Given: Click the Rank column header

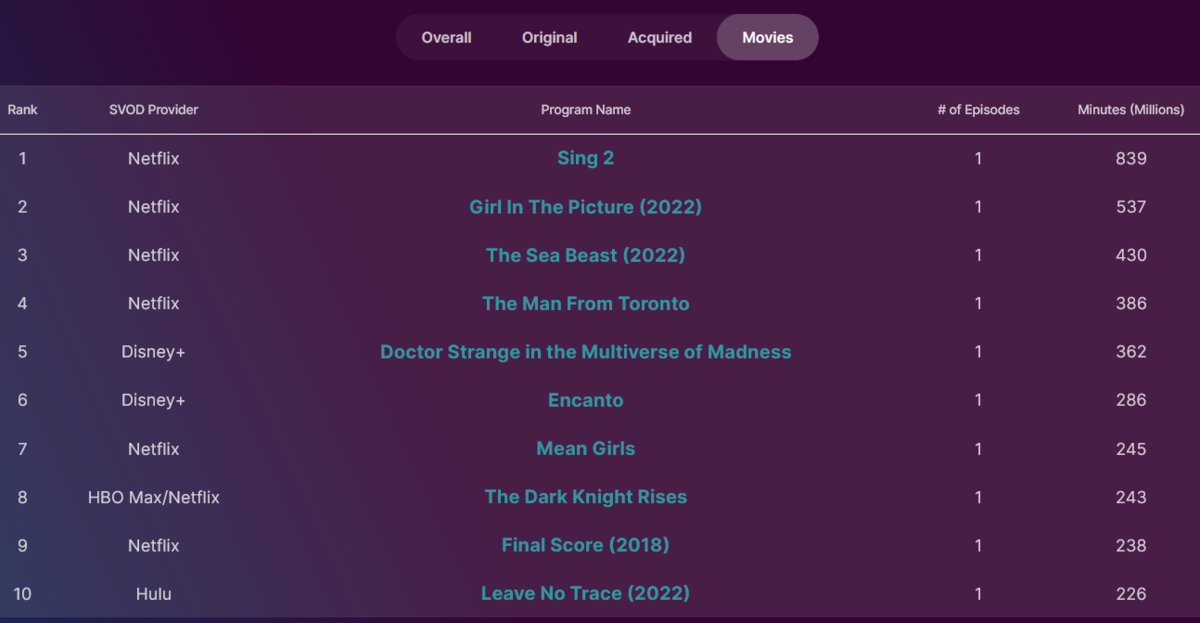Looking at the screenshot, I should tap(23, 110).
